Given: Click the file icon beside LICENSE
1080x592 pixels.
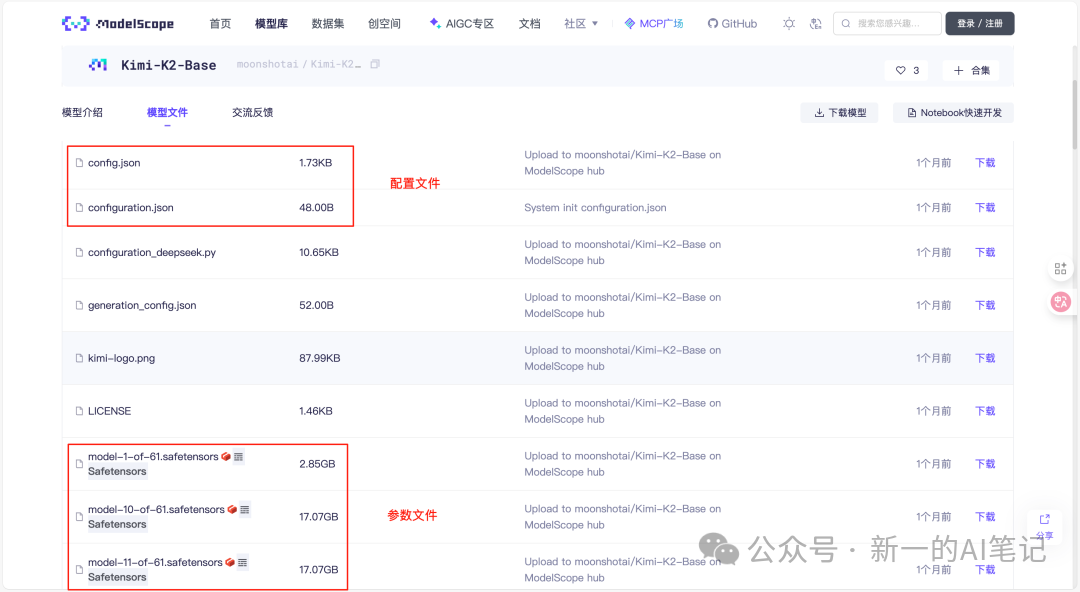Looking at the screenshot, I should pos(79,411).
